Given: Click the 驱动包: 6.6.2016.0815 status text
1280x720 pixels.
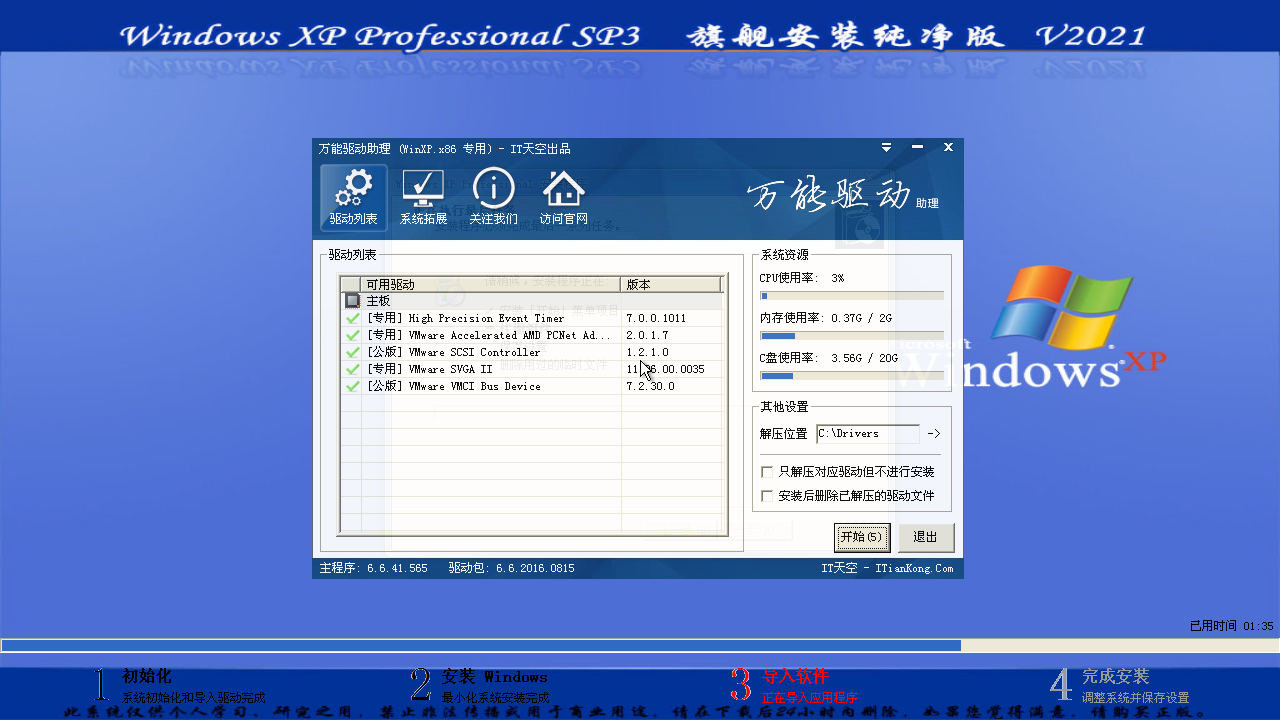Looking at the screenshot, I should tap(511, 568).
